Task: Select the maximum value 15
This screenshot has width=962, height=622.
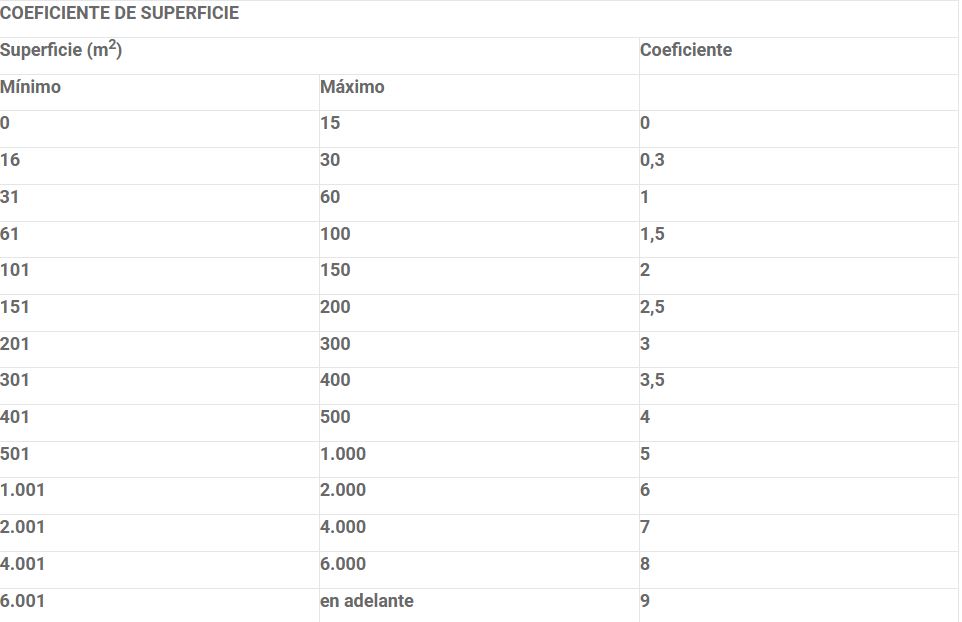Action: click(x=330, y=123)
